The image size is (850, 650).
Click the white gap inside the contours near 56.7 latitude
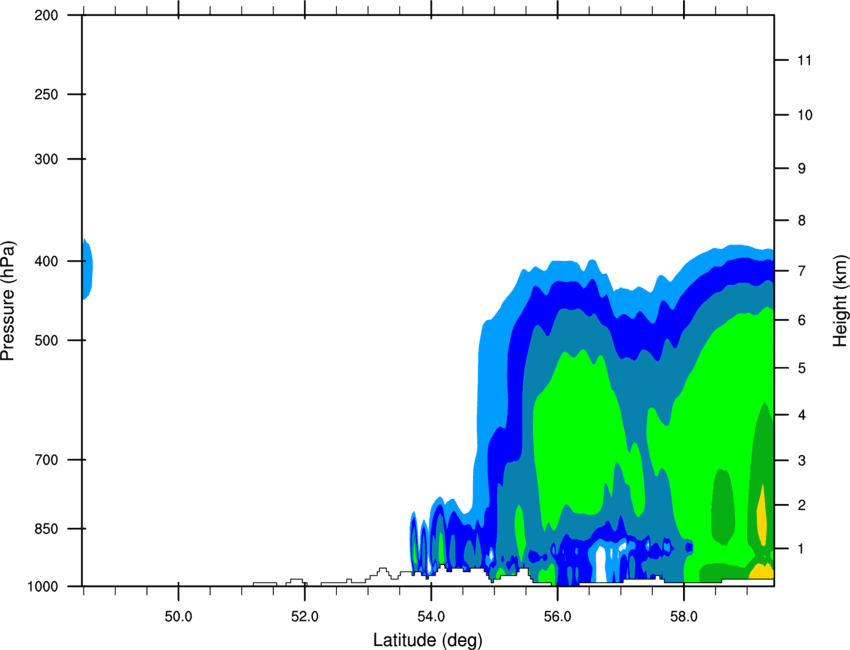click(601, 565)
